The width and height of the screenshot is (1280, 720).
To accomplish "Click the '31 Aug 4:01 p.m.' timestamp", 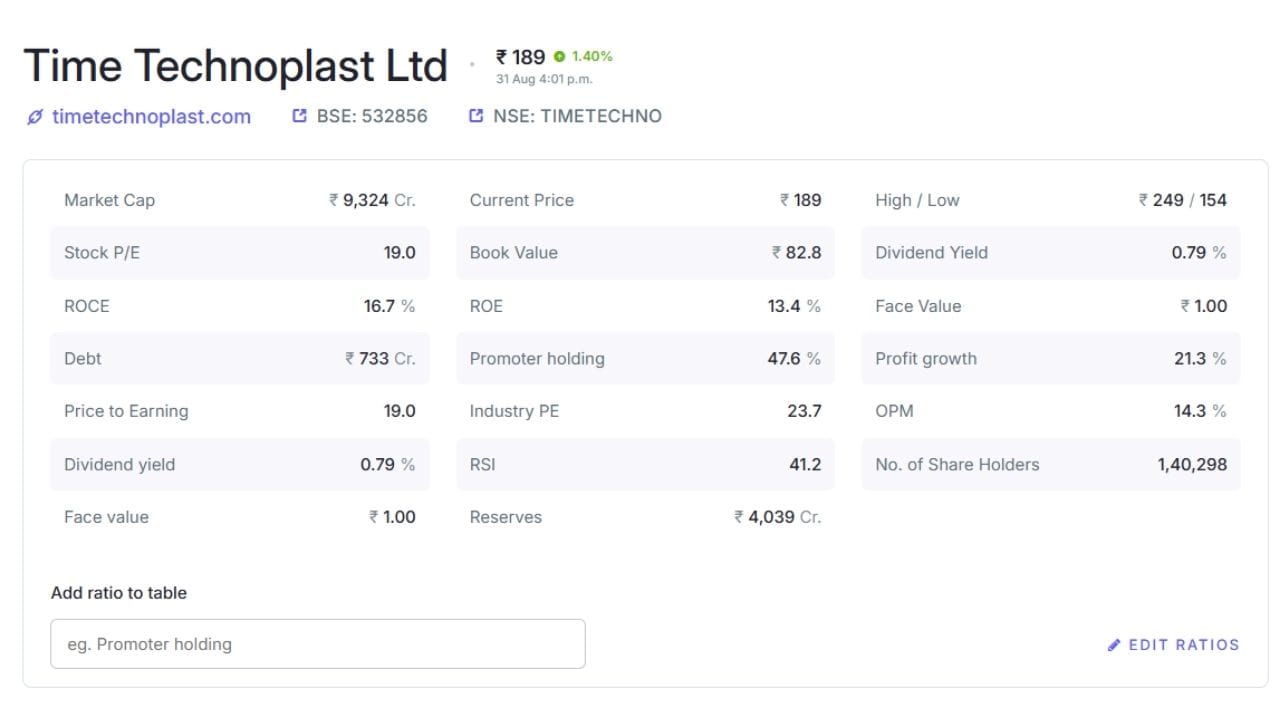I will tap(544, 80).
